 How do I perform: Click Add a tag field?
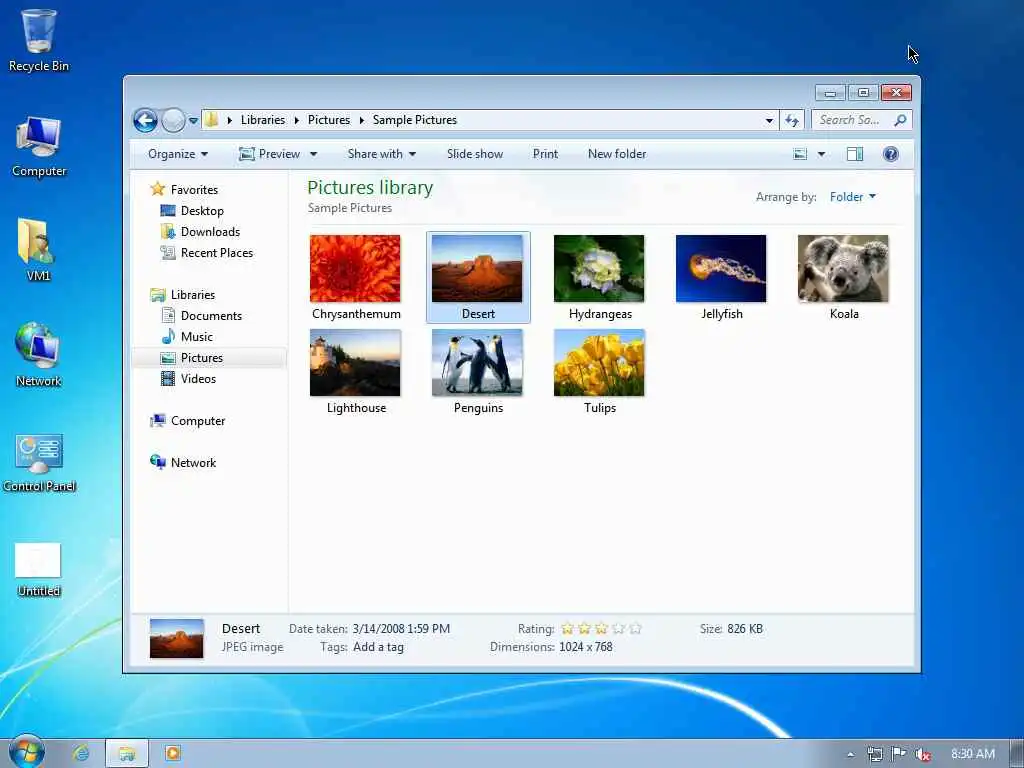pos(379,647)
